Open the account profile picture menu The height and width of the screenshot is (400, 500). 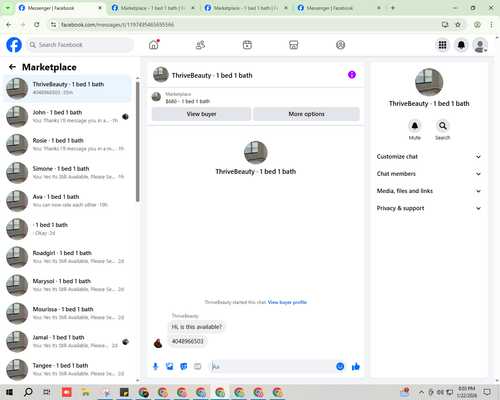point(480,45)
